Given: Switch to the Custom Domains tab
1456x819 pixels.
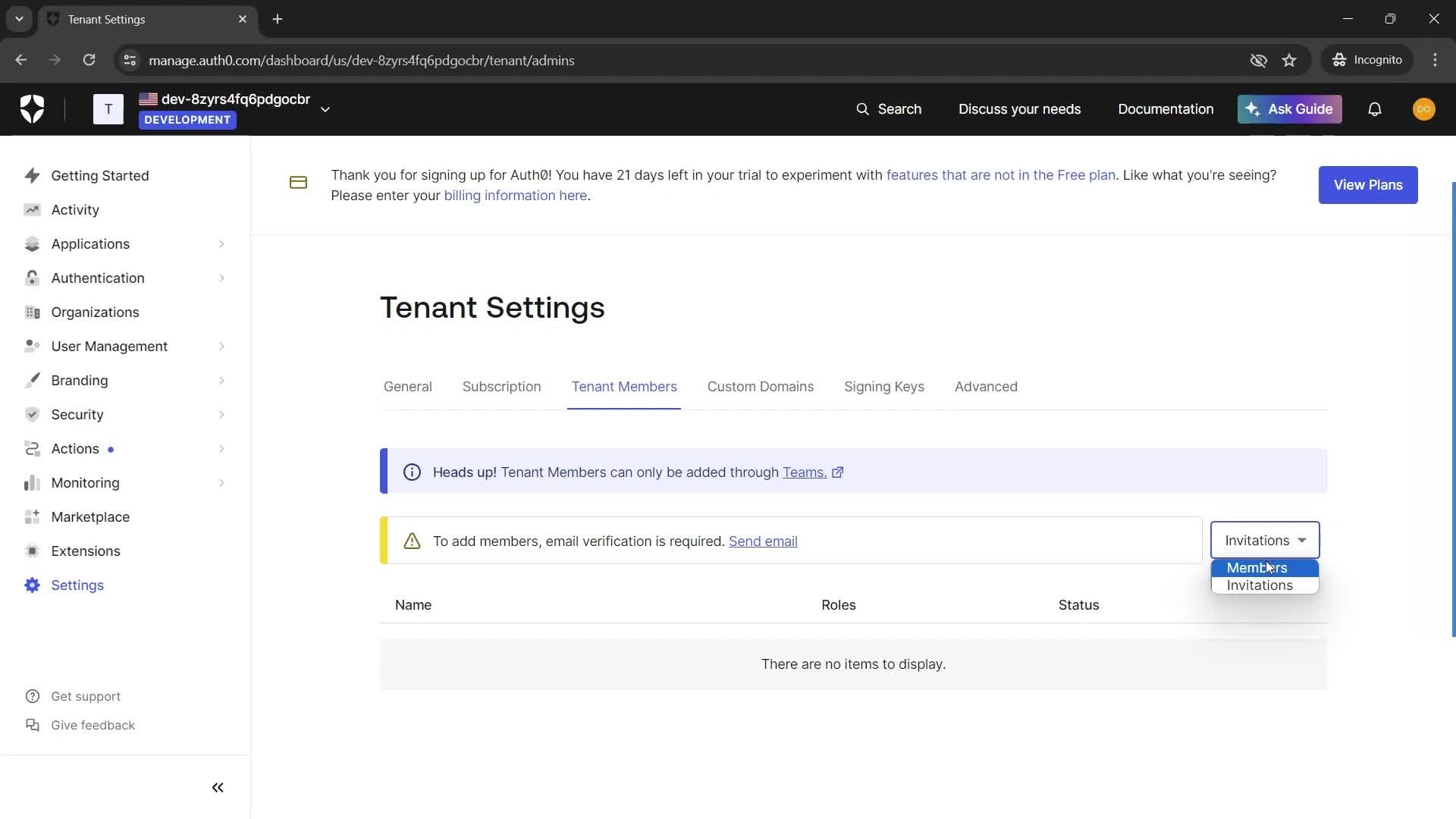Looking at the screenshot, I should click(761, 387).
